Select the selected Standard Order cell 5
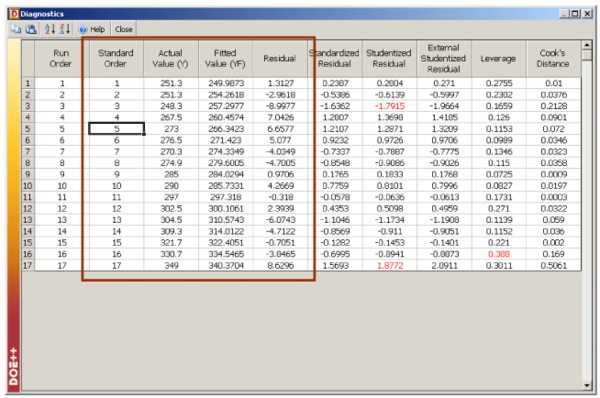This screenshot has height=398, width=600. (x=116, y=129)
